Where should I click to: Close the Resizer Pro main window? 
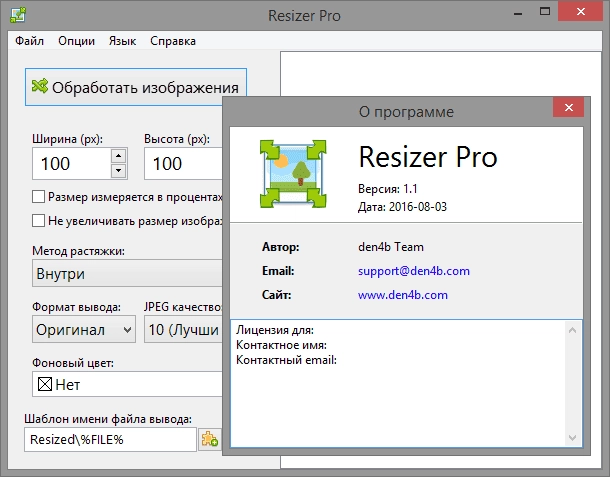581,12
